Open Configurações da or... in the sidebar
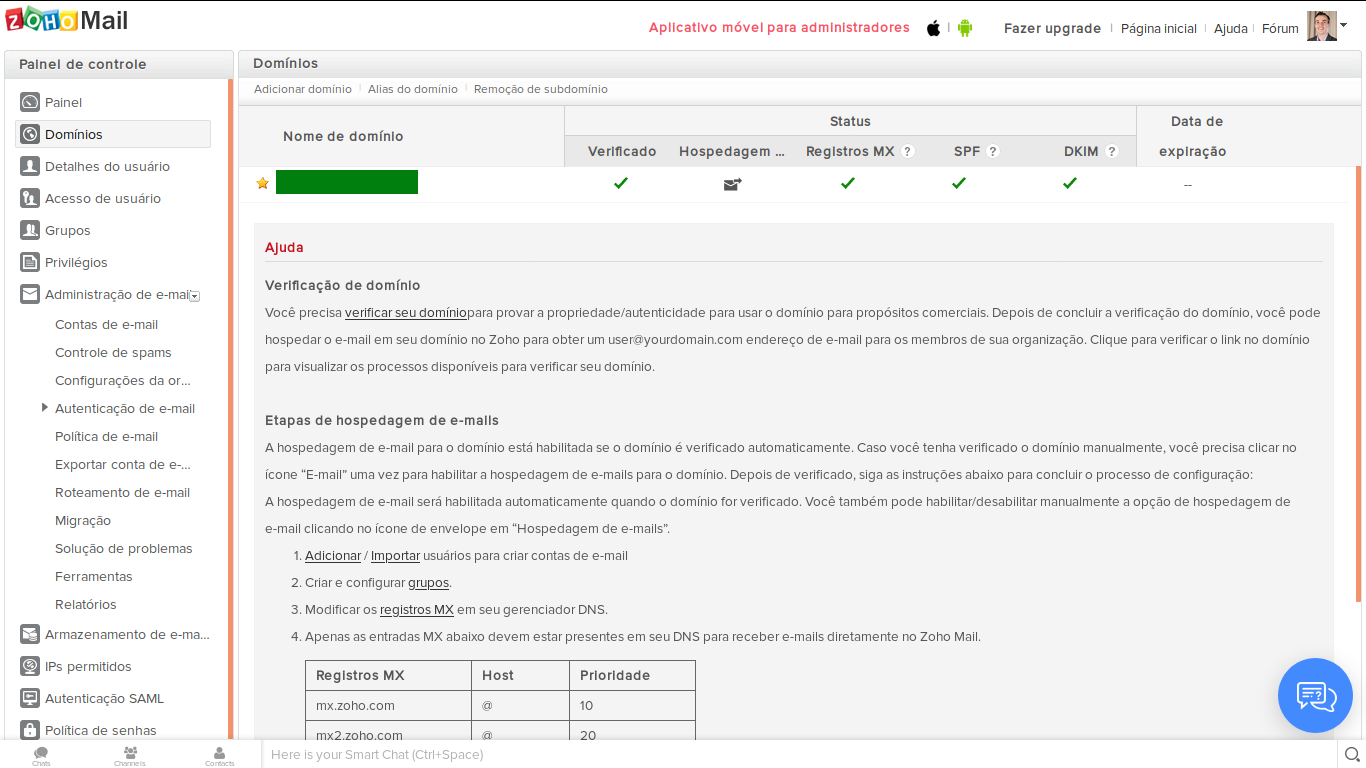Viewport: 1366px width, 768px height. tap(123, 380)
